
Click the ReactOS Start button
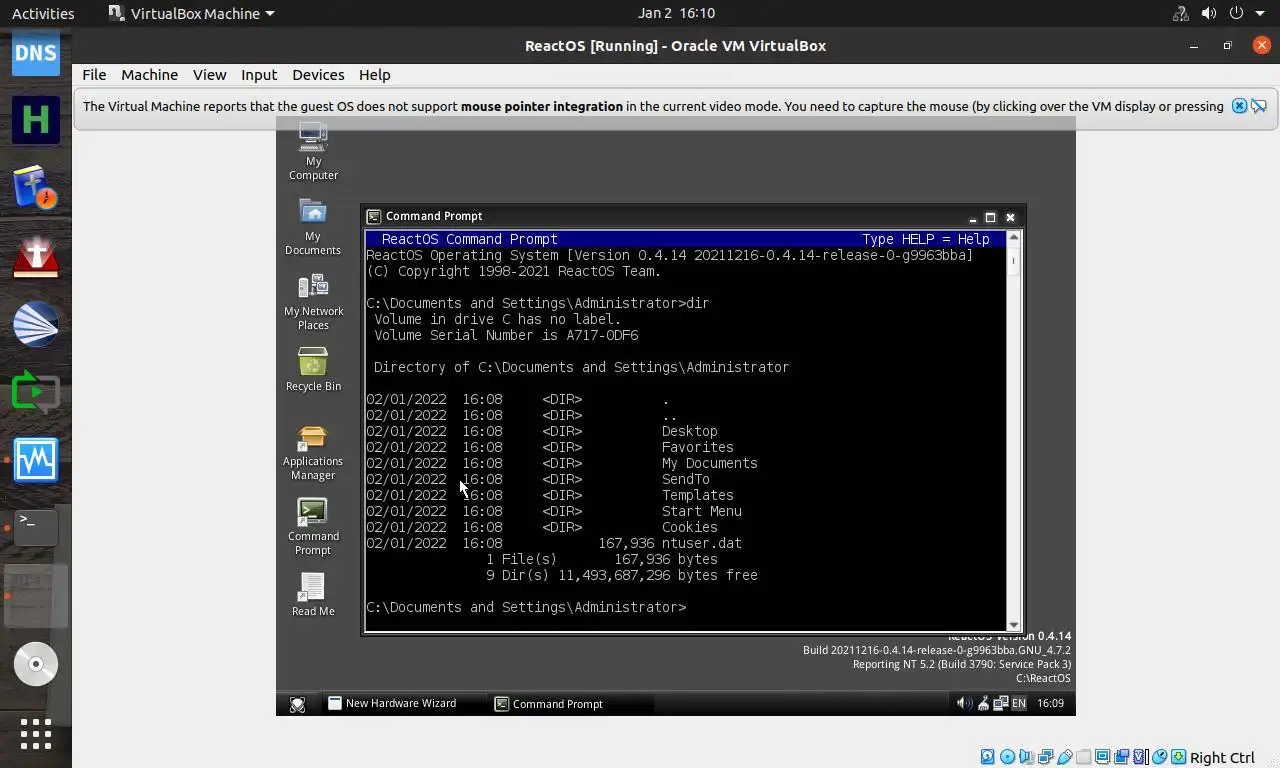click(x=297, y=704)
